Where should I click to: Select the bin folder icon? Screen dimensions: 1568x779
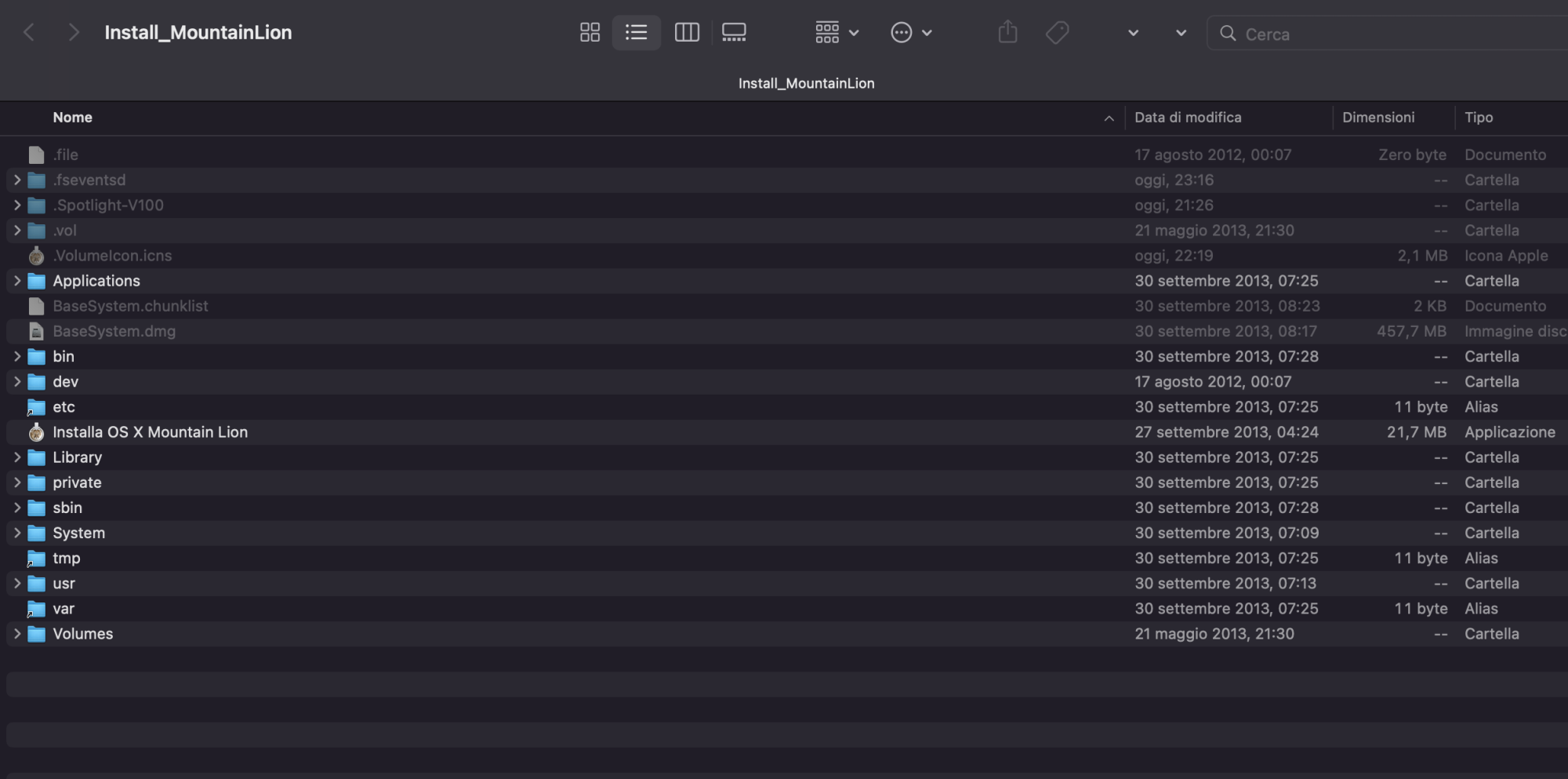(x=36, y=357)
